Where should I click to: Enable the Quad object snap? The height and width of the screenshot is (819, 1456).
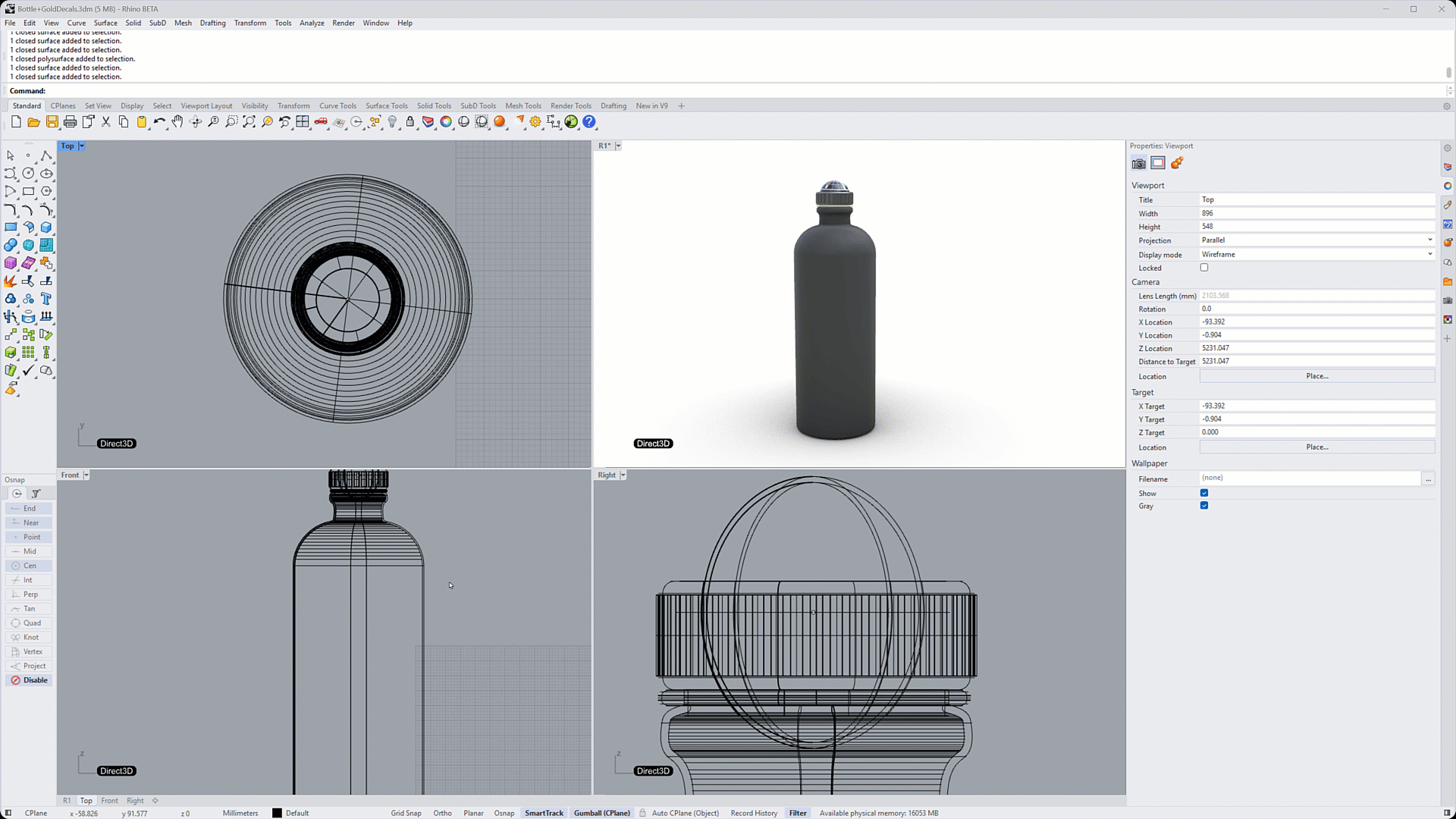point(29,623)
